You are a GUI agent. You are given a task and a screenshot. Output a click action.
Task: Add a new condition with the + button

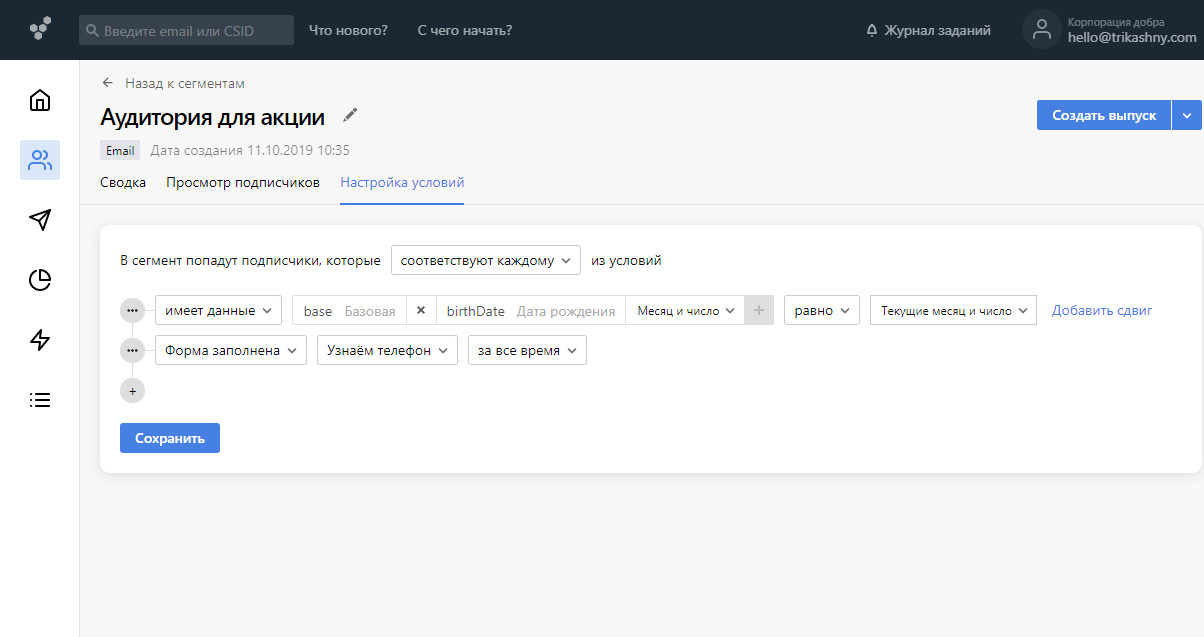(x=132, y=390)
